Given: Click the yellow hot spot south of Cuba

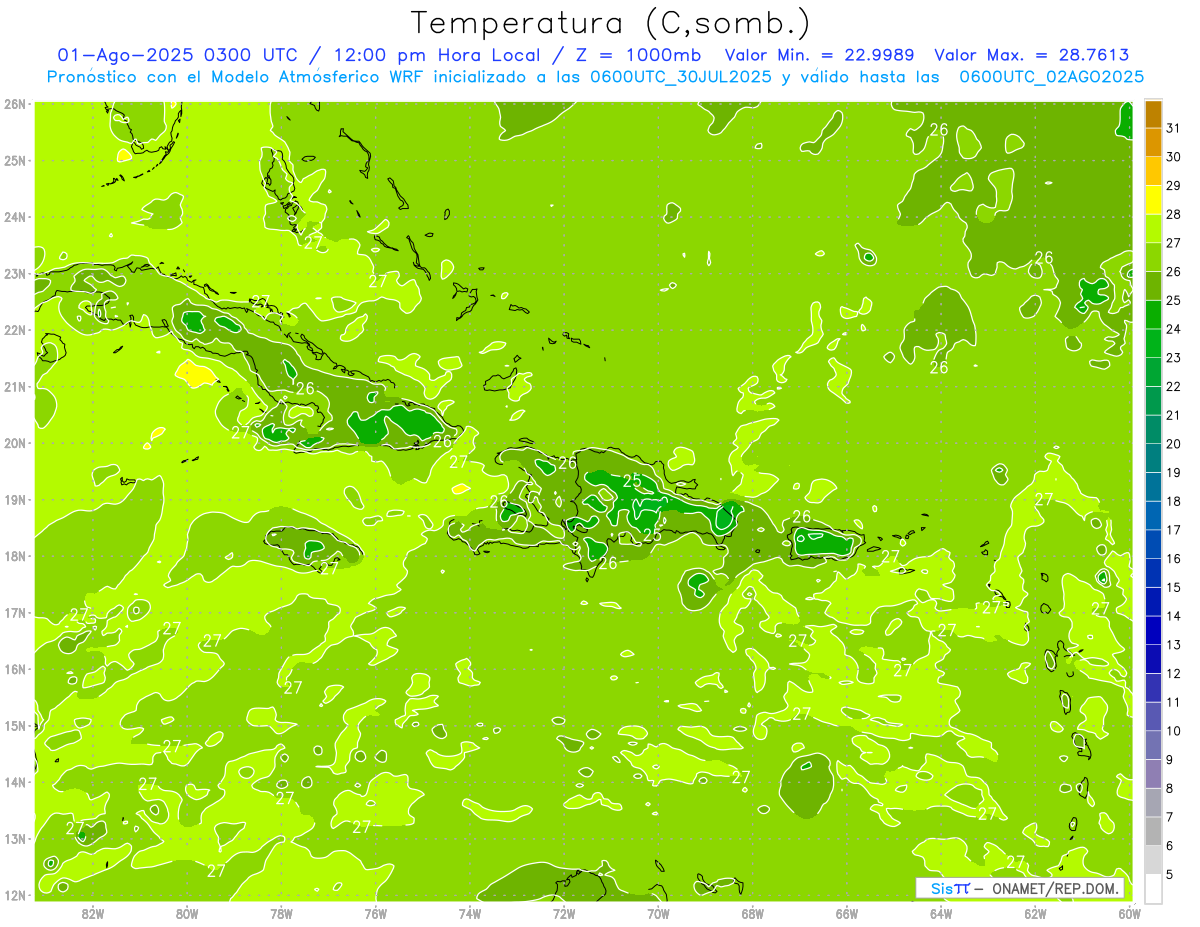Looking at the screenshot, I should [196, 374].
